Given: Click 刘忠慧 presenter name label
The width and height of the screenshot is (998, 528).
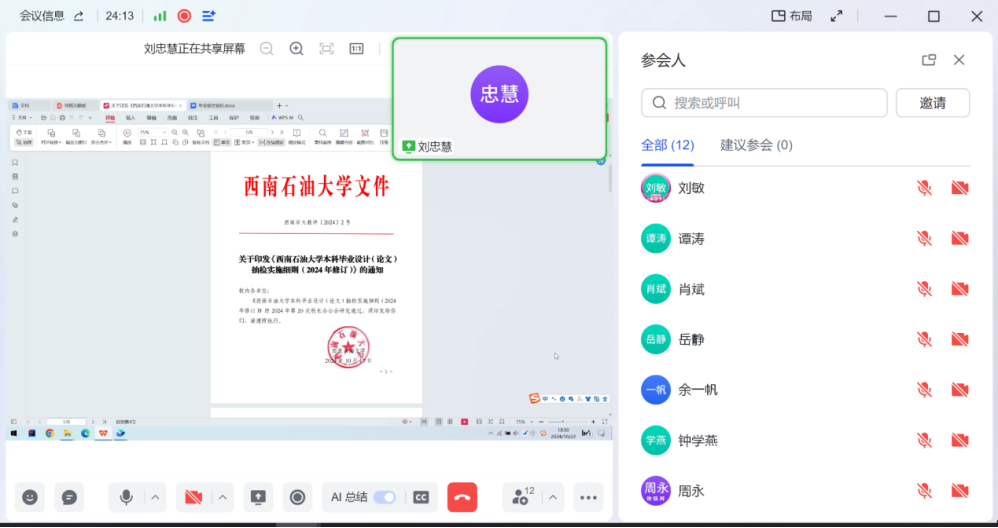Looking at the screenshot, I should tap(435, 147).
